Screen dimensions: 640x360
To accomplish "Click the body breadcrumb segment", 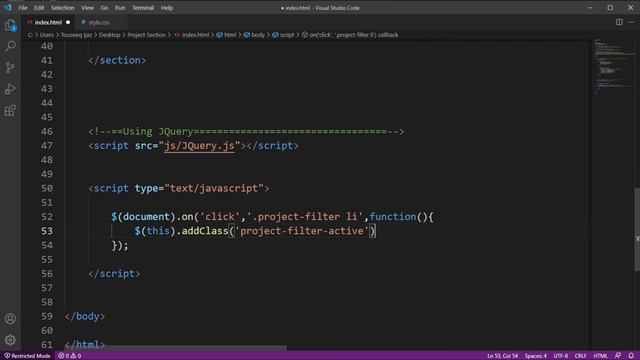I will point(254,35).
